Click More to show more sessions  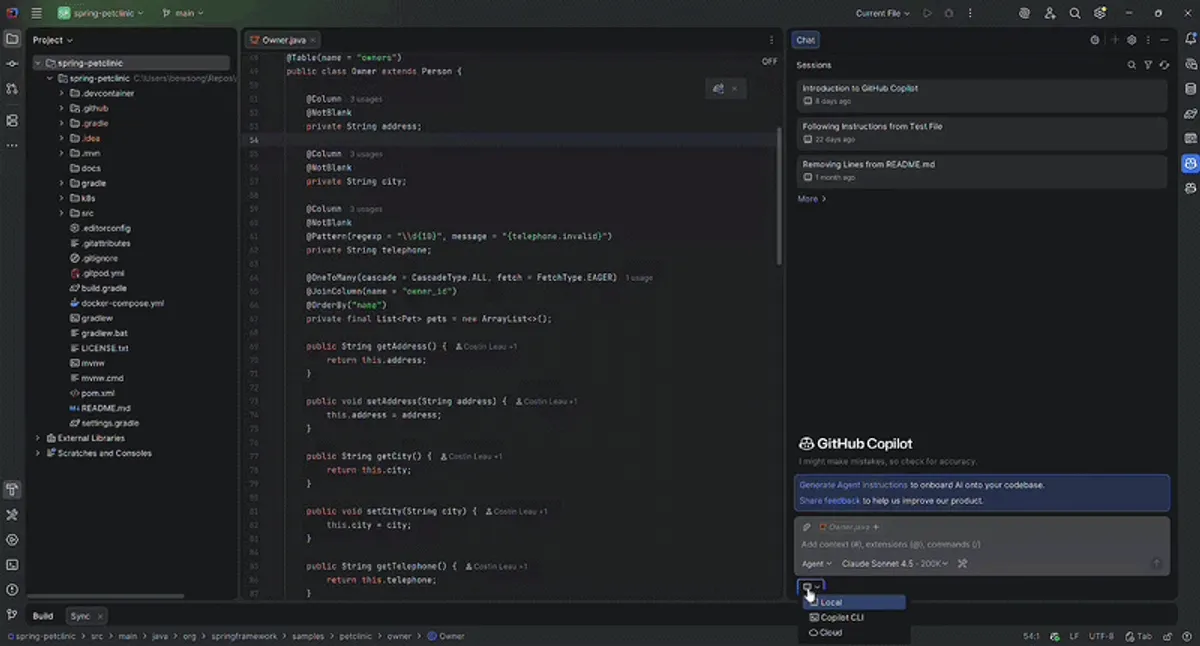(x=812, y=199)
